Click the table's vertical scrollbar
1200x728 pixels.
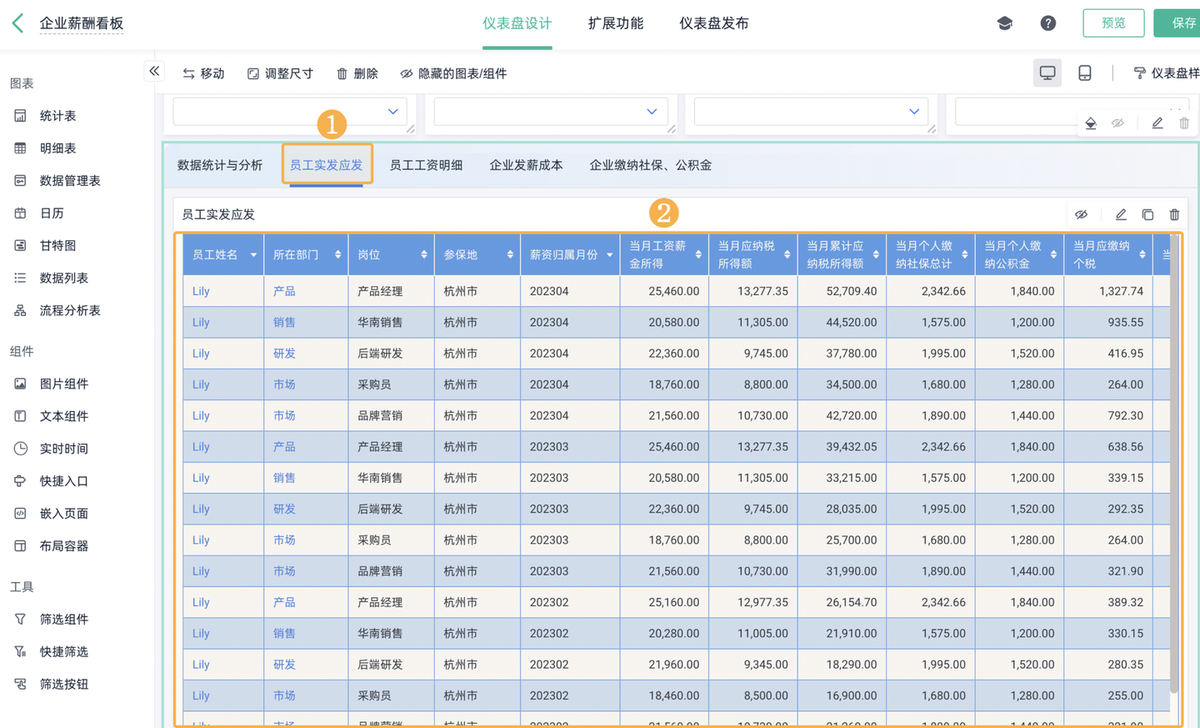[x=1174, y=460]
